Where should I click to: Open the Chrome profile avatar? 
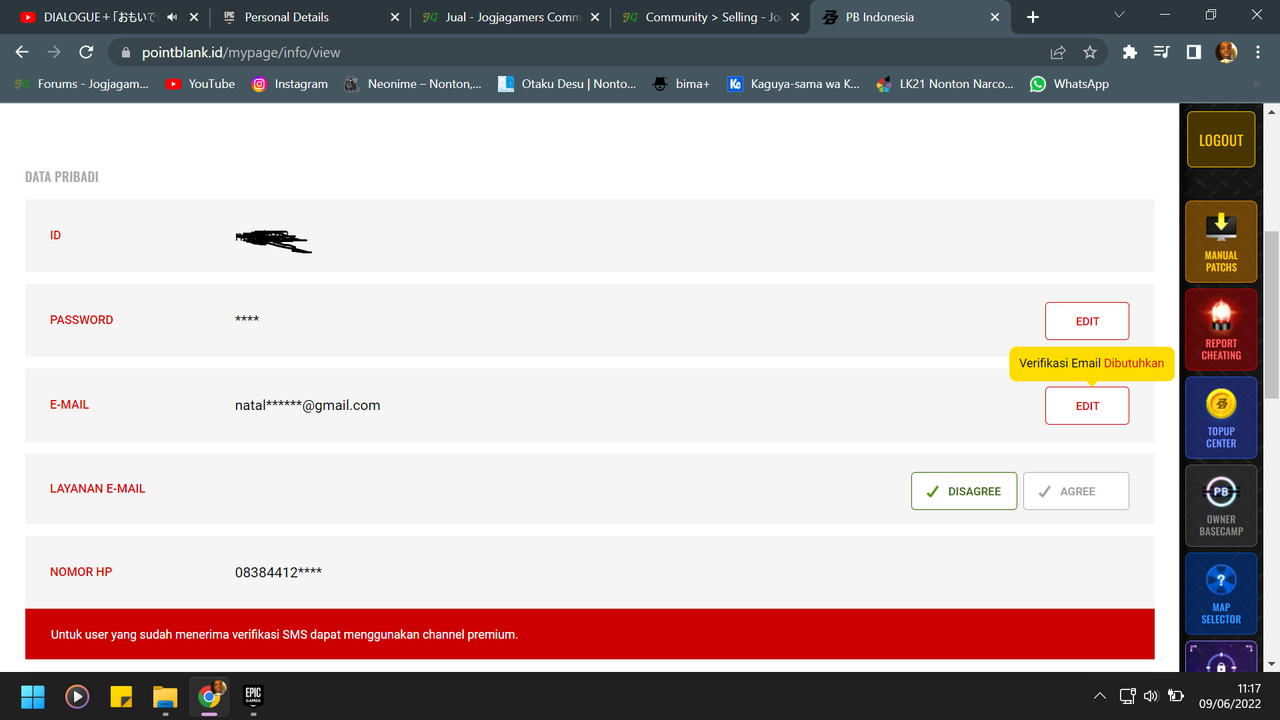[1226, 52]
